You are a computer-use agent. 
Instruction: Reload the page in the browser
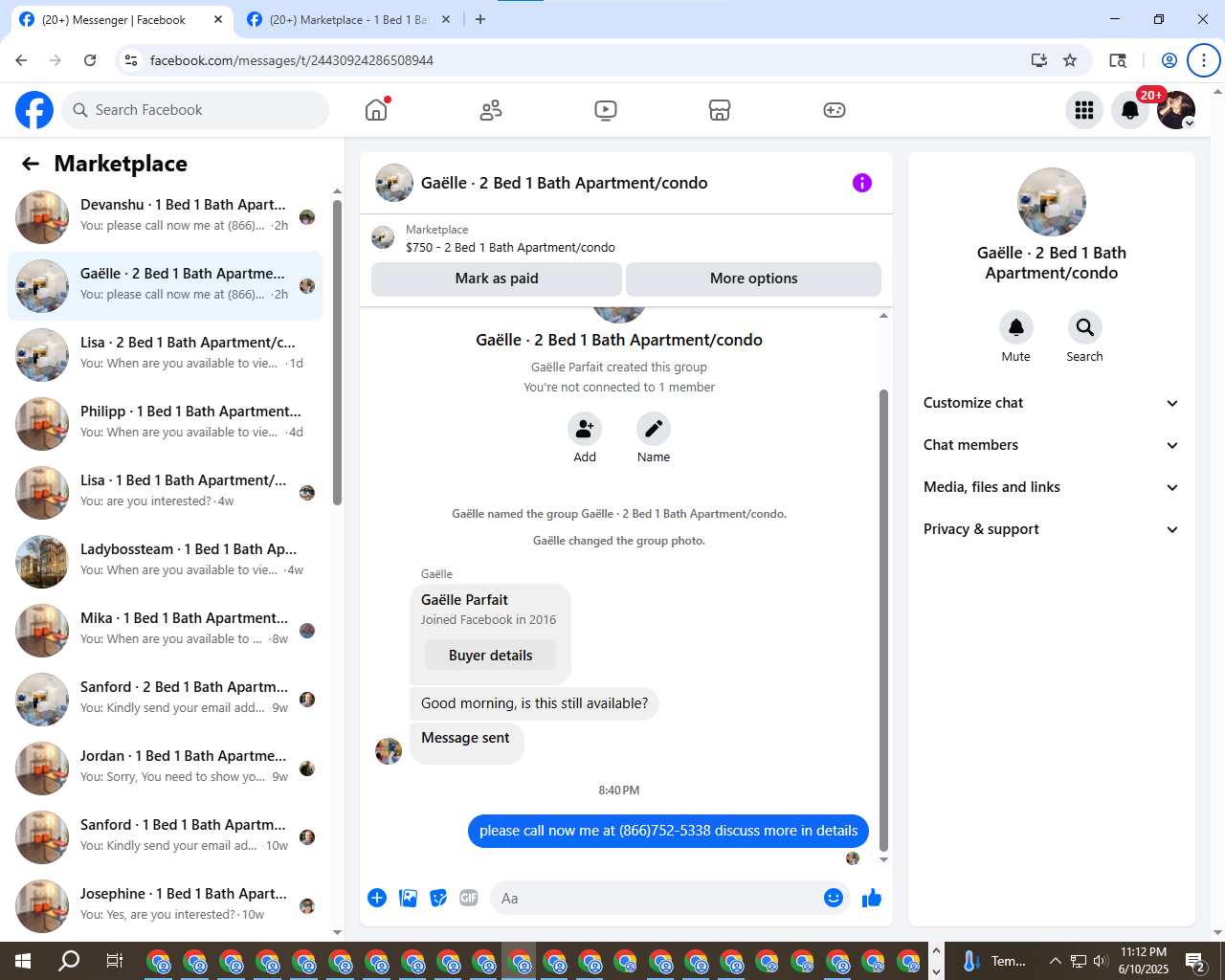pos(90,60)
